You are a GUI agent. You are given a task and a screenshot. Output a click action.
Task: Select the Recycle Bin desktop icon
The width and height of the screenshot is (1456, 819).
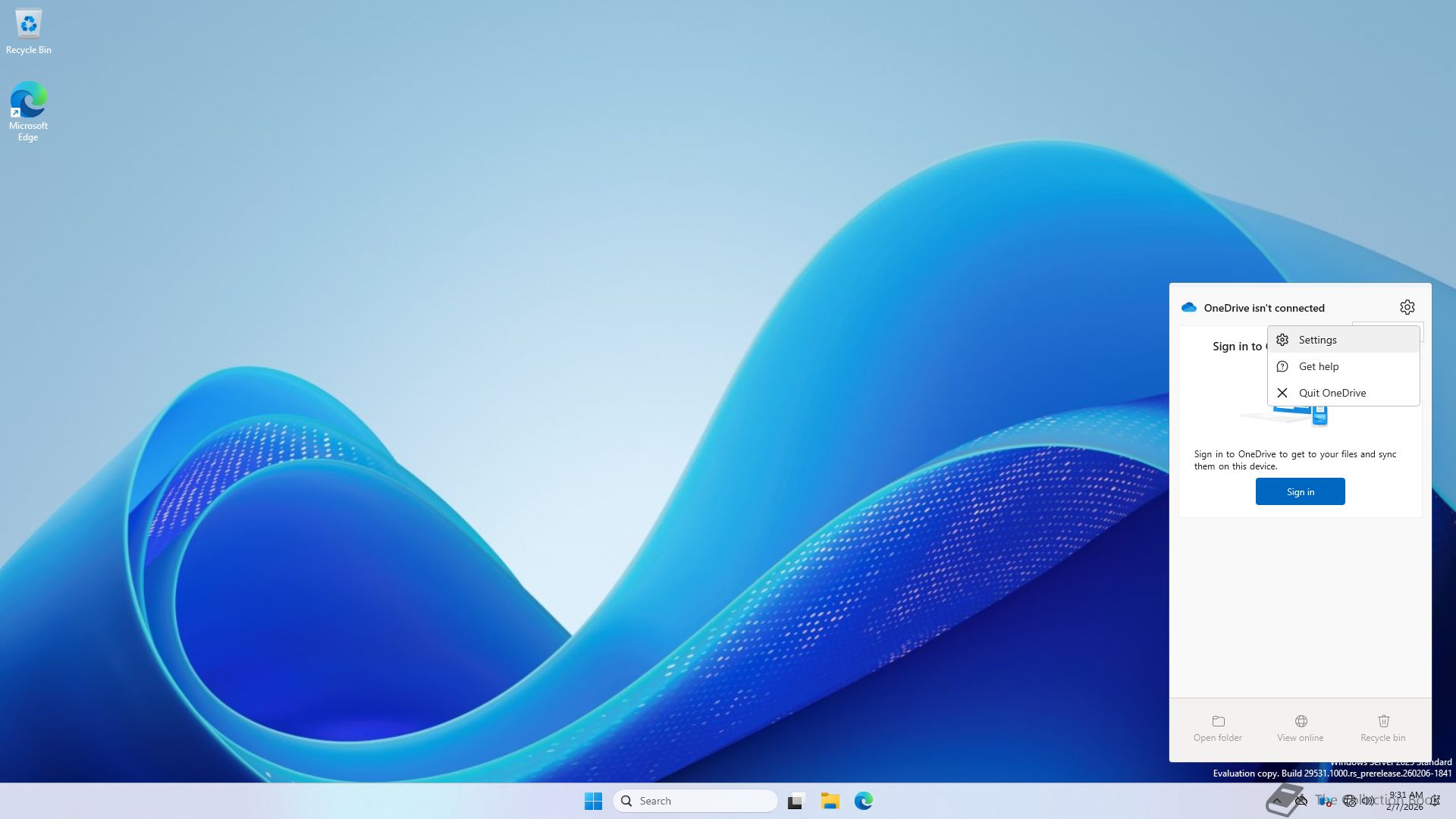click(29, 32)
